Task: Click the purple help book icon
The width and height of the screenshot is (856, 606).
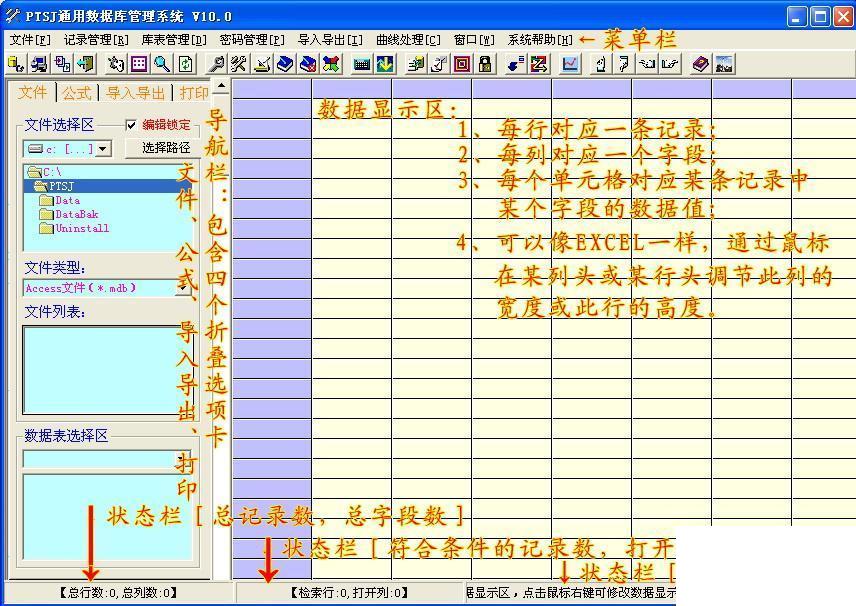Action: coord(700,64)
